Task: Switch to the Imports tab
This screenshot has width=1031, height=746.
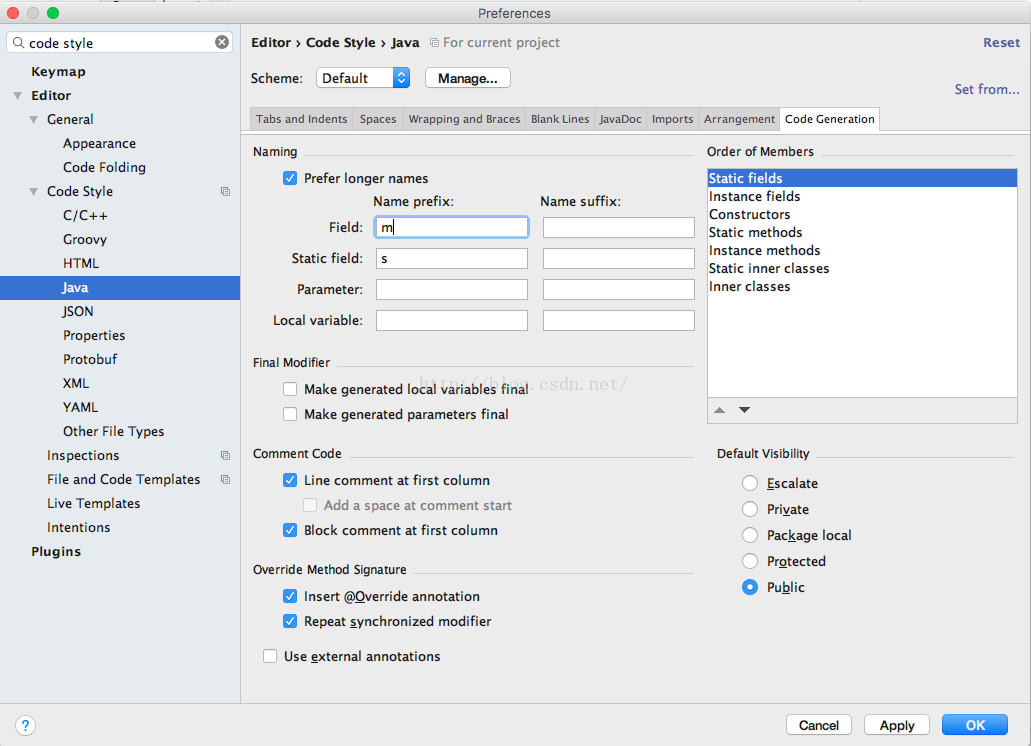Action: (x=672, y=119)
